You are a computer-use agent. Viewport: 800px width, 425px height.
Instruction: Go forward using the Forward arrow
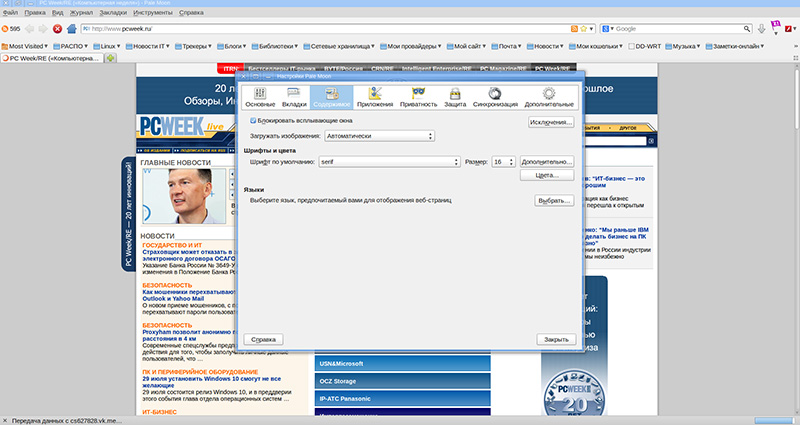click(x=43, y=29)
